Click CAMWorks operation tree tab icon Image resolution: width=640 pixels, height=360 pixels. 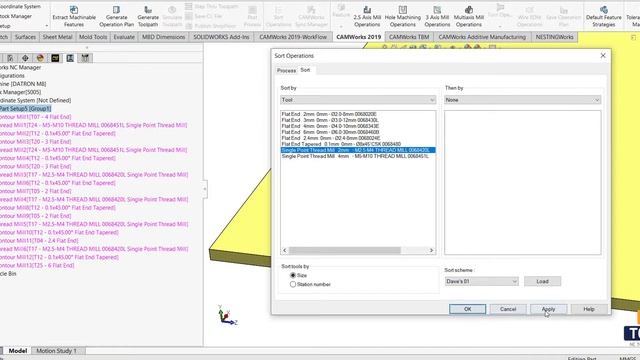click(70, 58)
